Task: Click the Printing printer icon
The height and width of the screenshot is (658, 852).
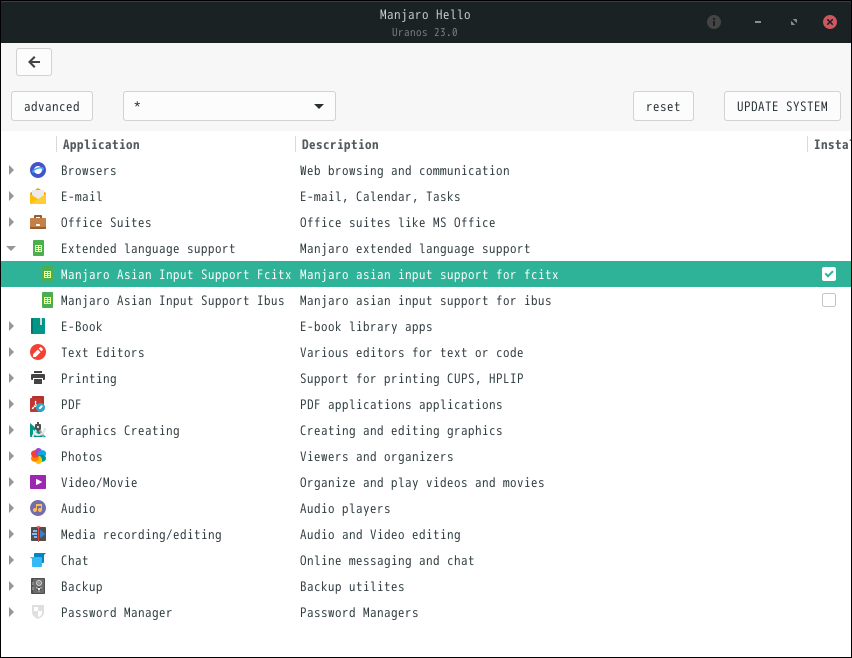Action: pos(38,378)
